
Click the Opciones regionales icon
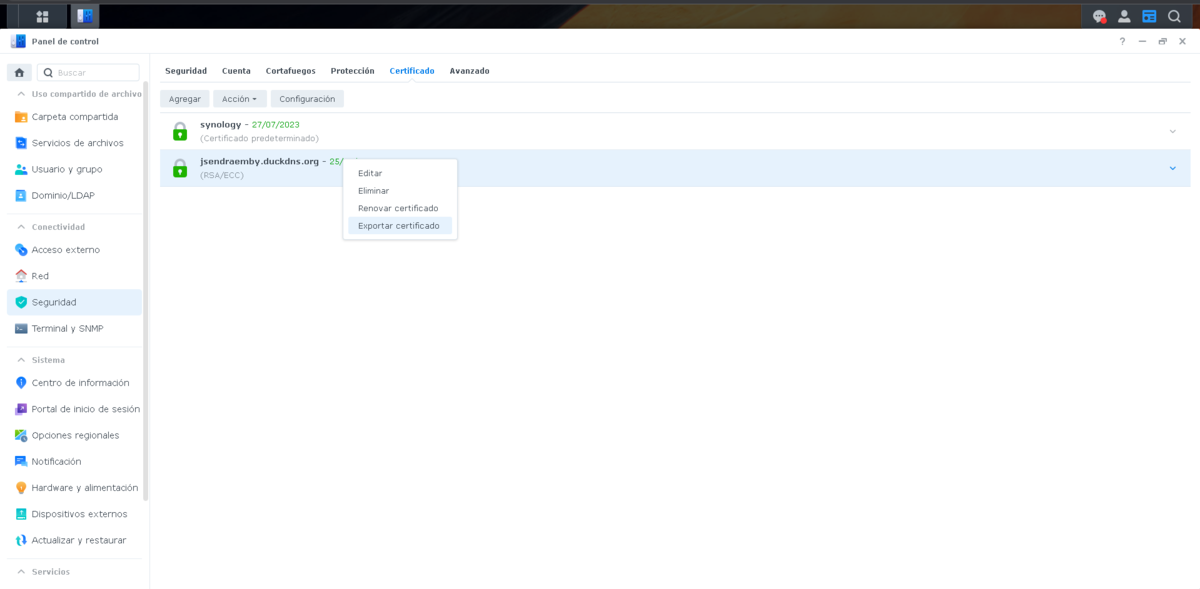(21, 435)
